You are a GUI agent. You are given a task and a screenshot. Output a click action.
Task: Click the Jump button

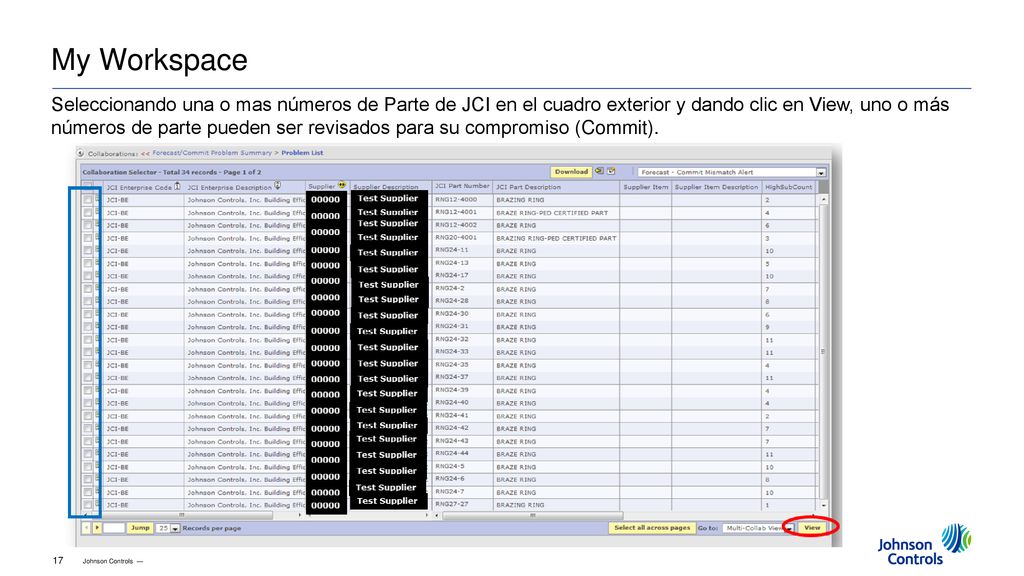click(x=140, y=528)
